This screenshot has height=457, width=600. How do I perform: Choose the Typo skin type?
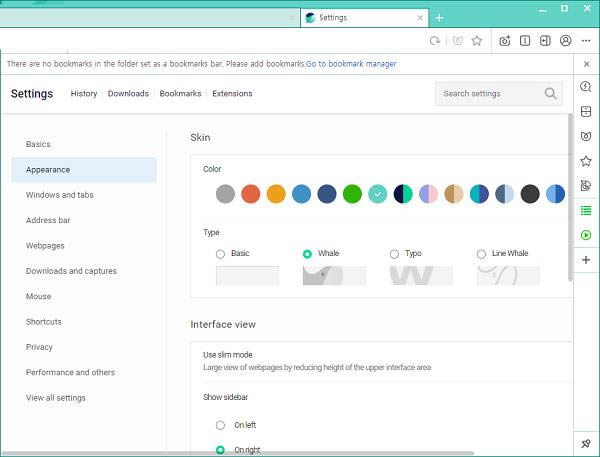tap(394, 254)
